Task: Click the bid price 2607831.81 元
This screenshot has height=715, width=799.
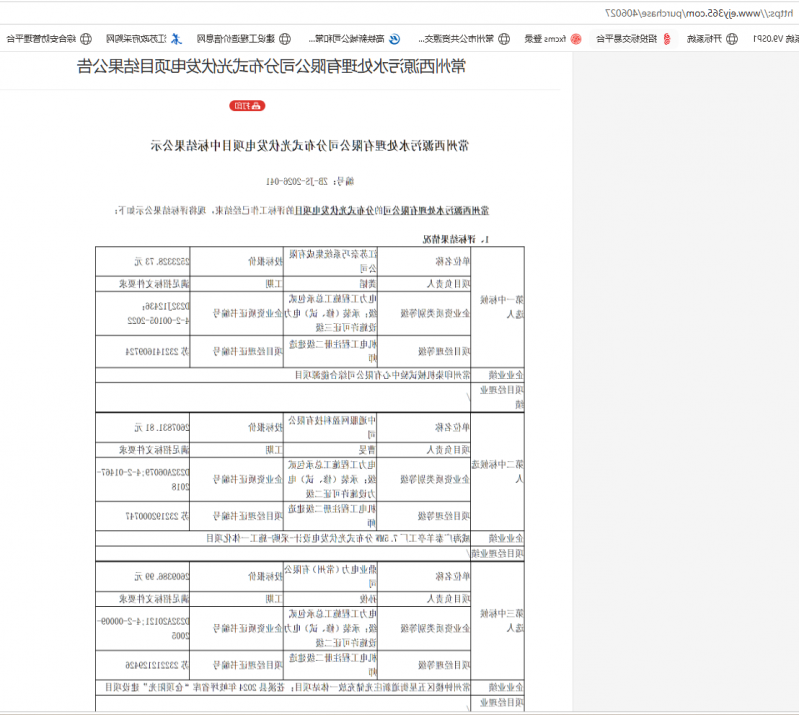Action: click(162, 428)
